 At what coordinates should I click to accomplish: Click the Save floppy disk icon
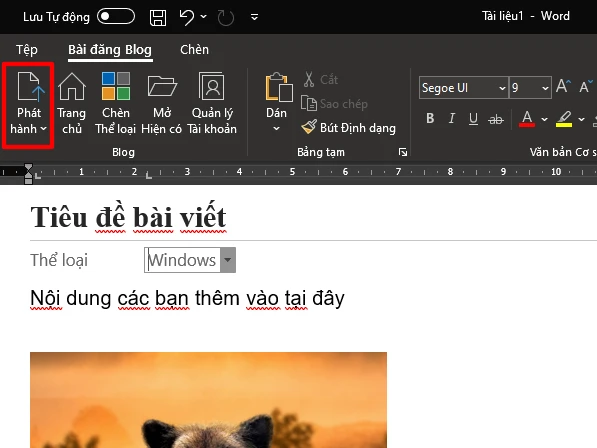pyautogui.click(x=158, y=18)
